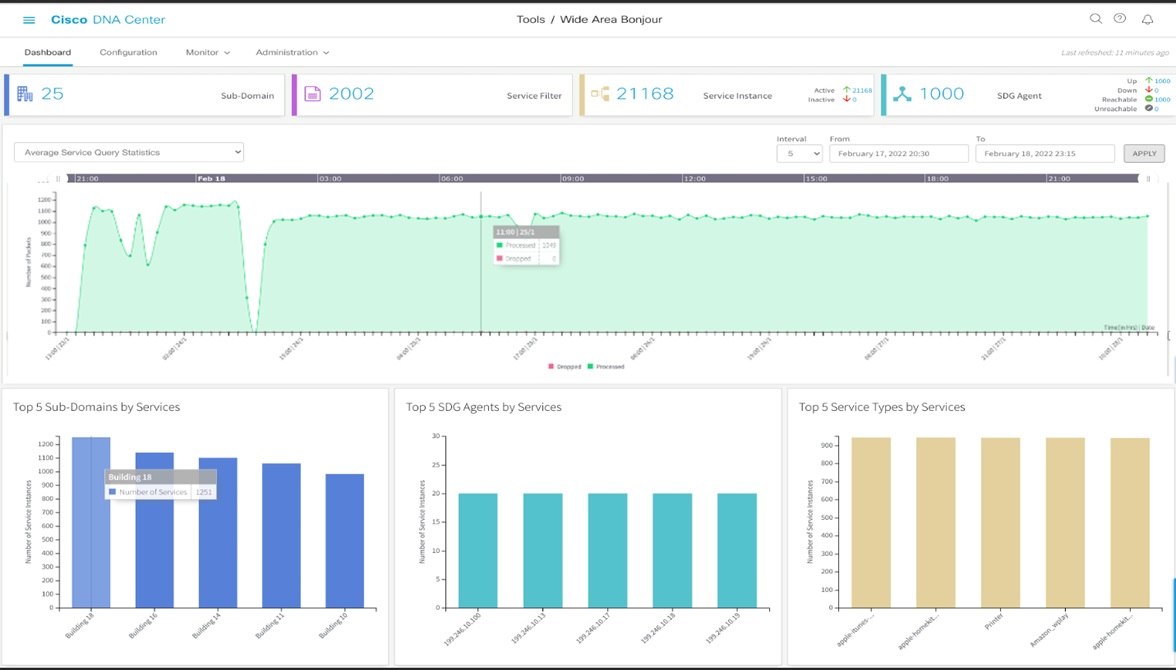
Task: Click the Sub-Domain building icon
Action: pyautogui.click(x=25, y=94)
